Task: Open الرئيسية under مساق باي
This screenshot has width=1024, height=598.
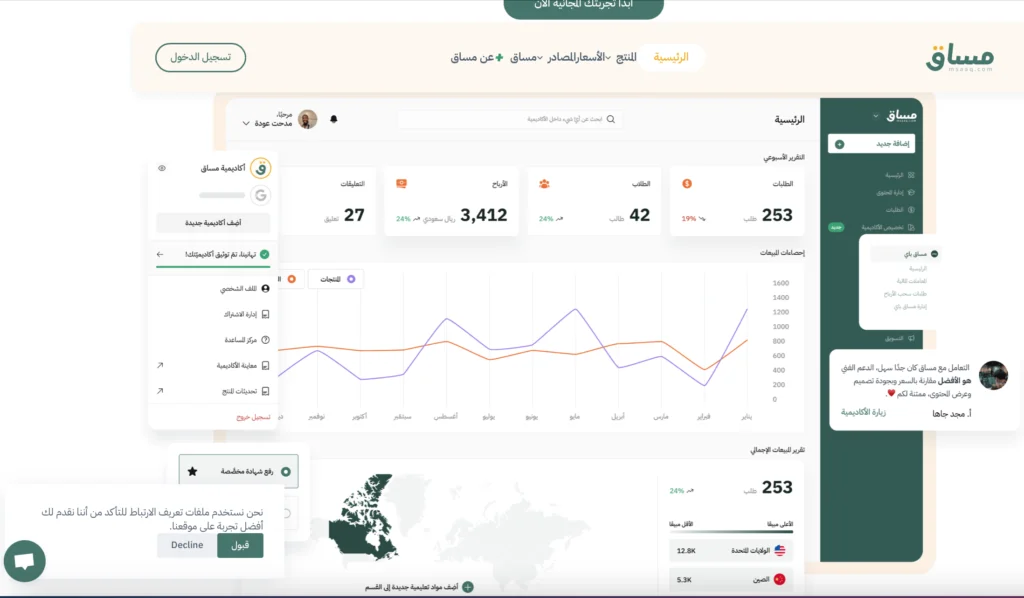Action: (918, 269)
